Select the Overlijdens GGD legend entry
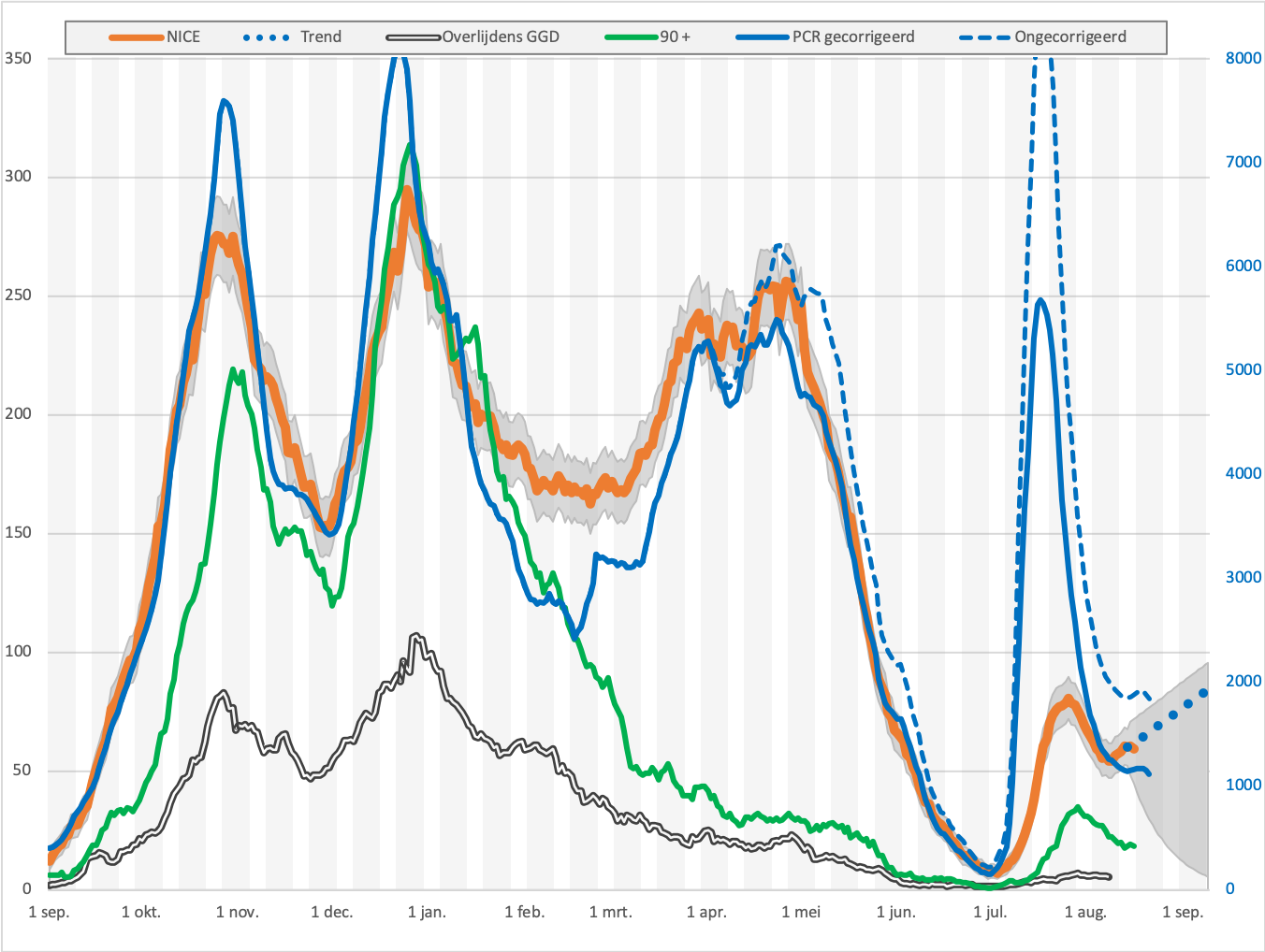The width and height of the screenshot is (1265, 952). [473, 37]
